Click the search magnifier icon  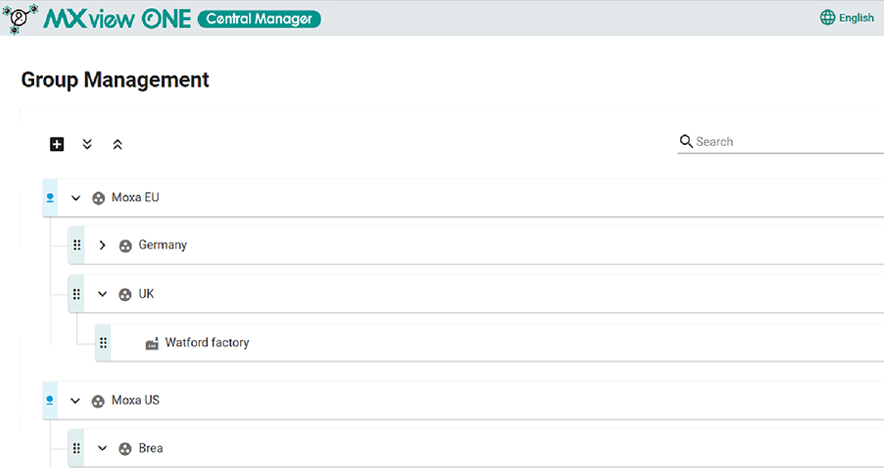686,141
